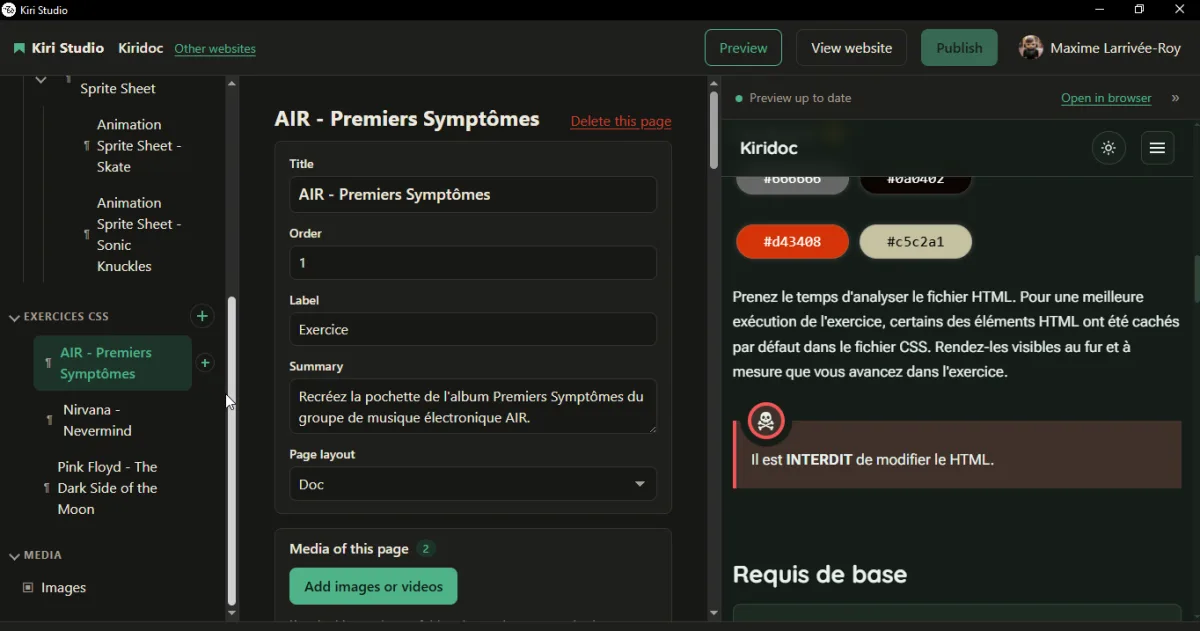Image resolution: width=1200 pixels, height=631 pixels.
Task: Click Add images or videos button
Action: (373, 586)
